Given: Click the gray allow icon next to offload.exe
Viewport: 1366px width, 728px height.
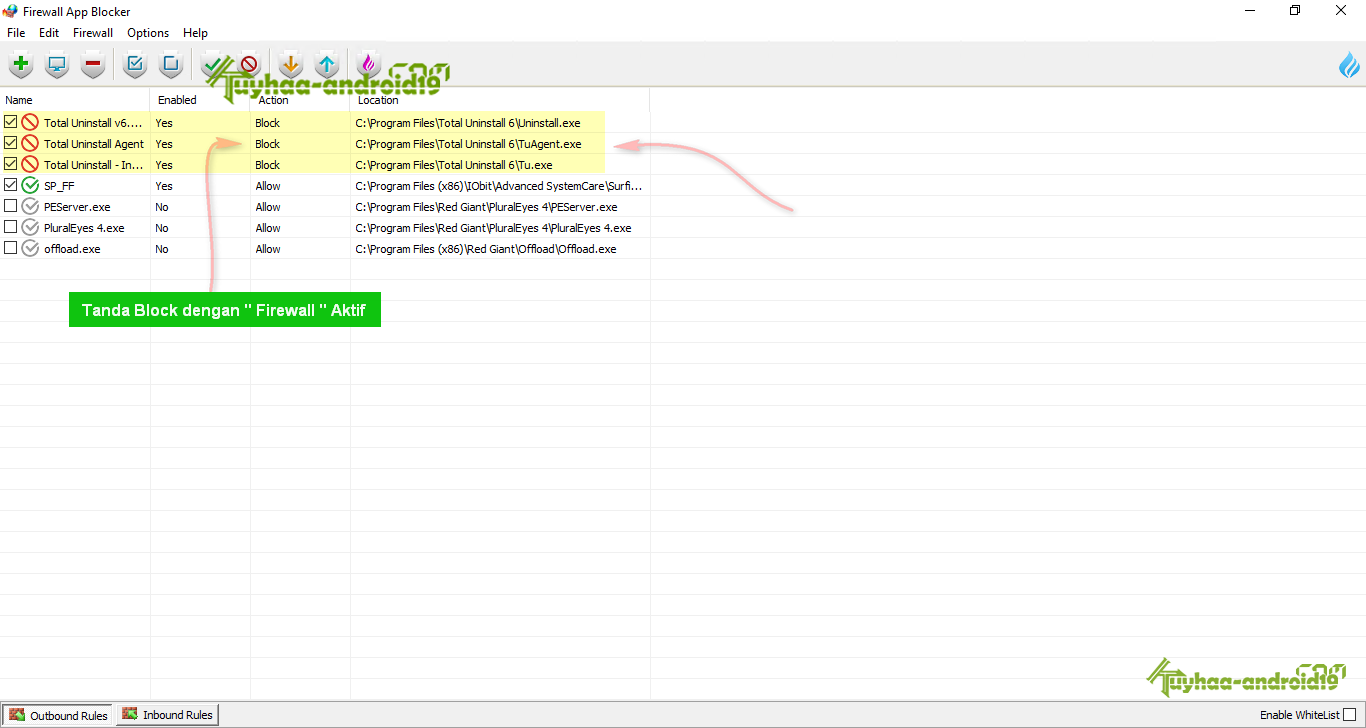Looking at the screenshot, I should [x=30, y=249].
